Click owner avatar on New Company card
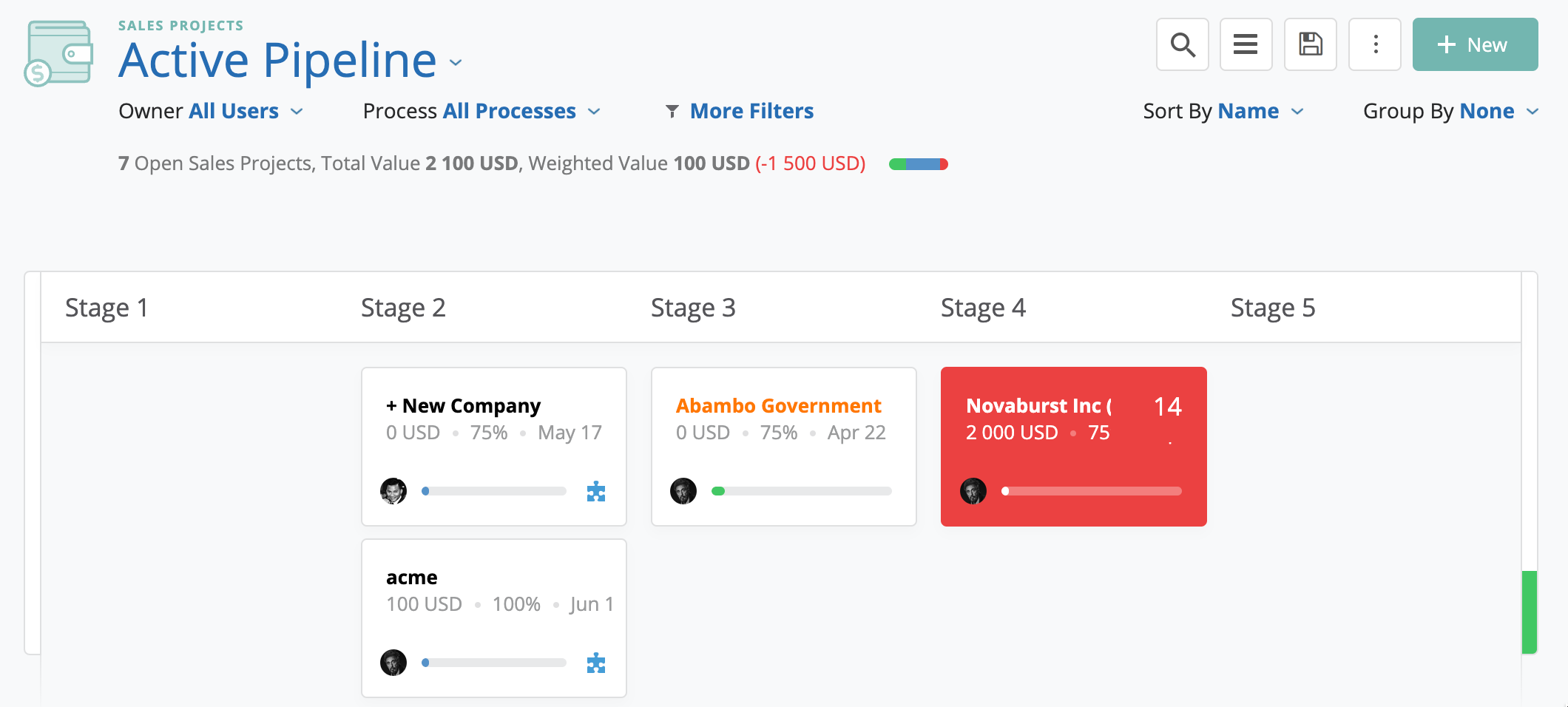 pos(393,491)
